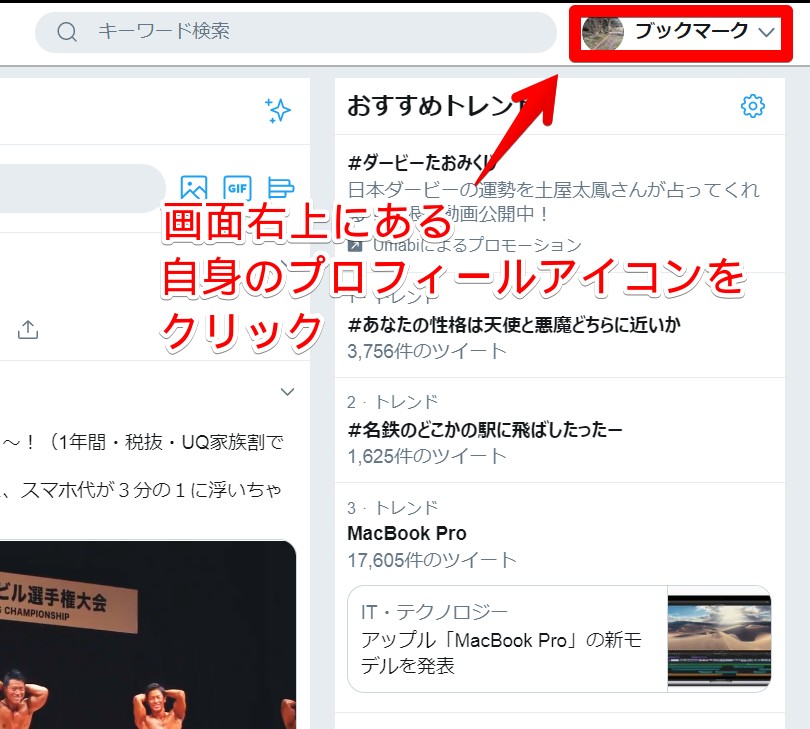Click the poll icon in tweet composer

pos(281,188)
